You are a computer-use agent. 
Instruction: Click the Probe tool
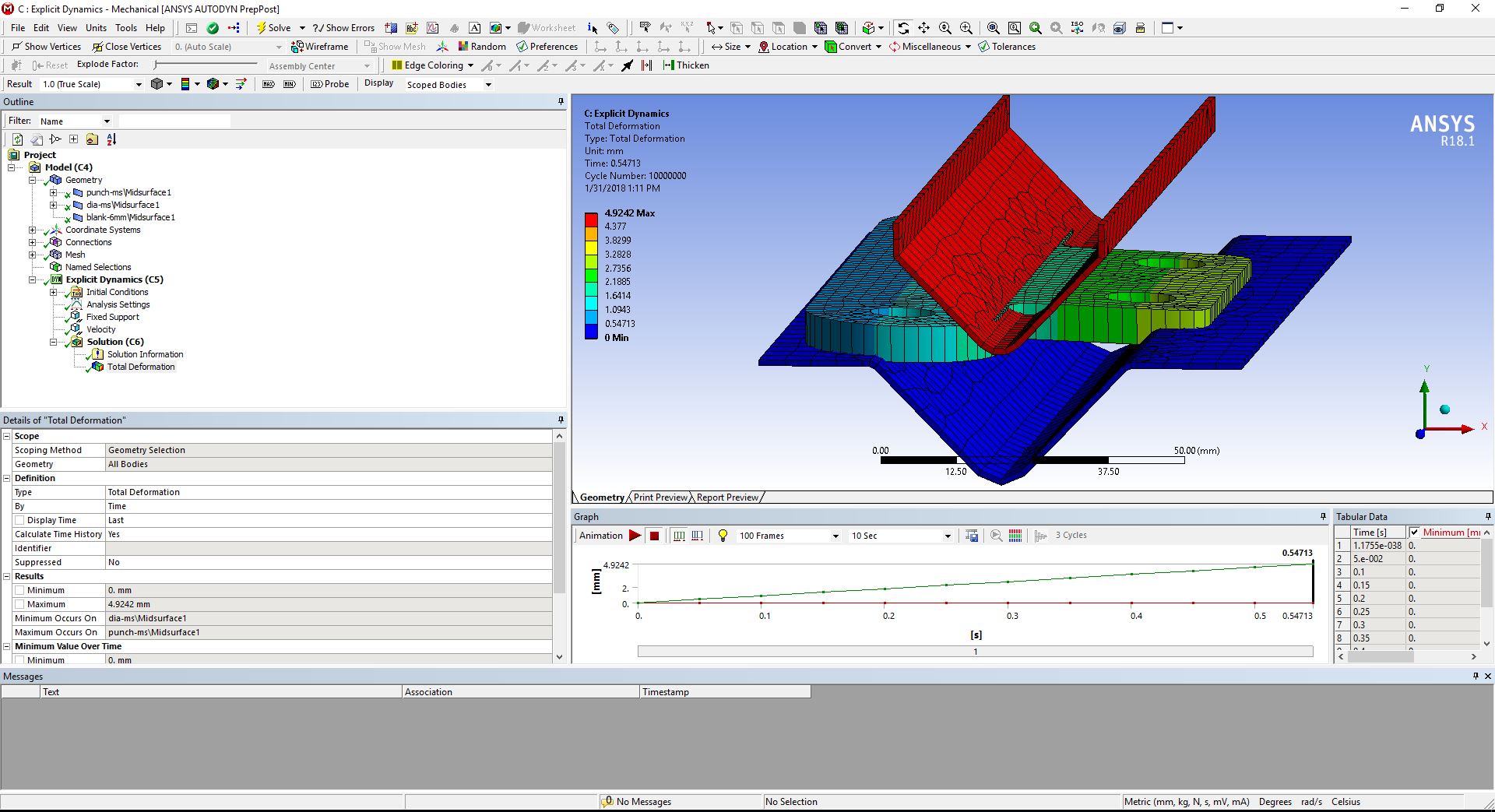pos(330,84)
